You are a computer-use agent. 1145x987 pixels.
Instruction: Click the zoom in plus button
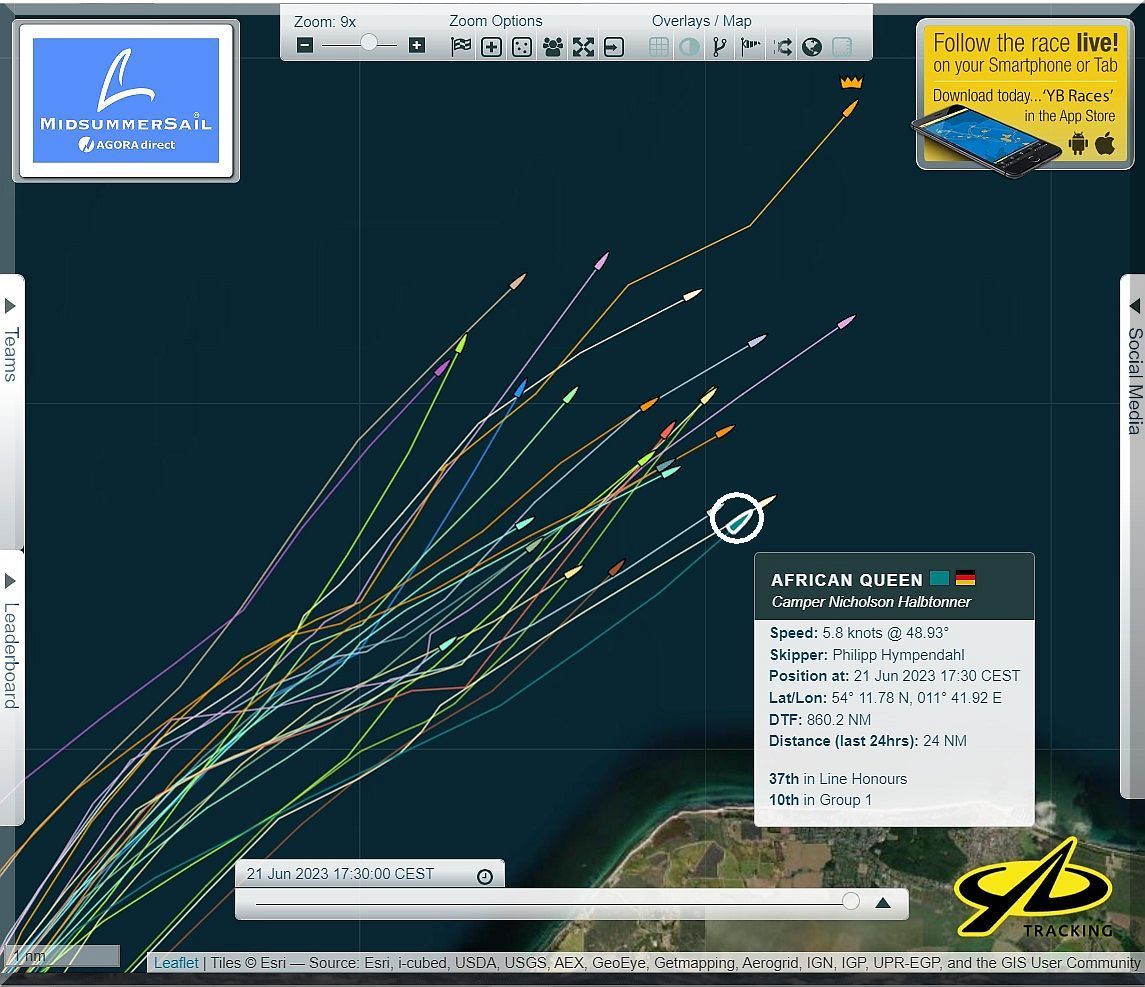pyautogui.click(x=417, y=45)
